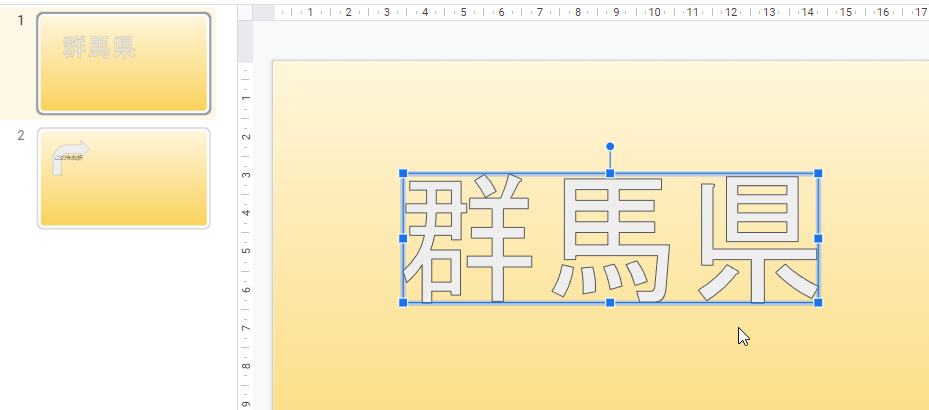
Task: Select slide 1 thumbnail with 群馬県
Action: click(123, 63)
